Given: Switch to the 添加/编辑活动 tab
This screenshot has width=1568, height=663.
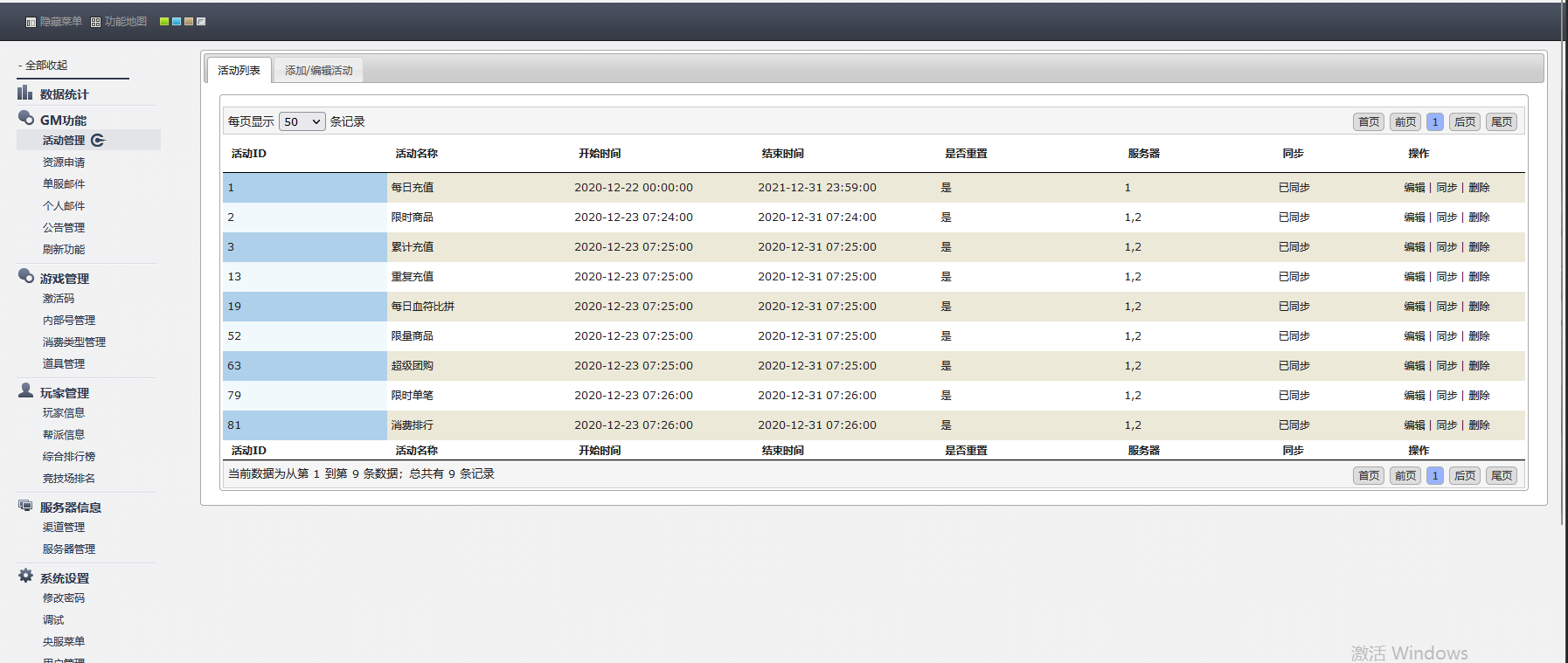Looking at the screenshot, I should pos(318,71).
